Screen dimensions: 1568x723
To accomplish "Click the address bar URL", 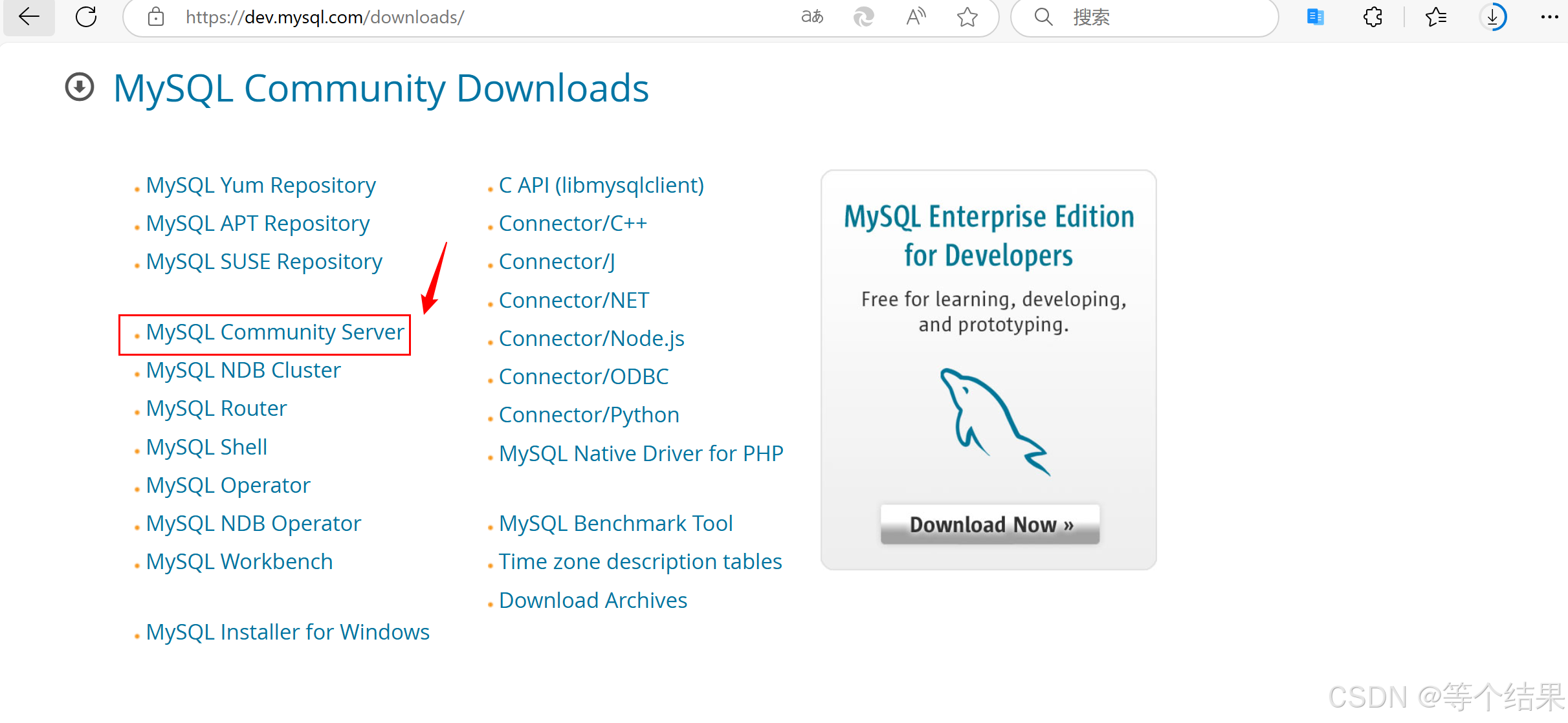I will coord(325,17).
